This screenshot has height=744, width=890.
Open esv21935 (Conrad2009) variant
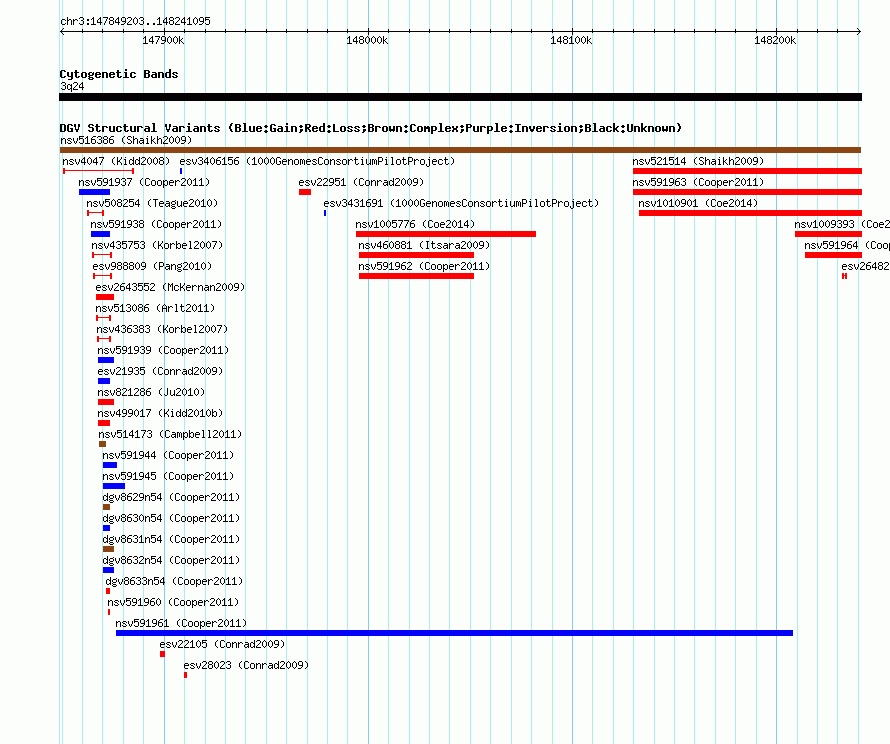(x=160, y=371)
